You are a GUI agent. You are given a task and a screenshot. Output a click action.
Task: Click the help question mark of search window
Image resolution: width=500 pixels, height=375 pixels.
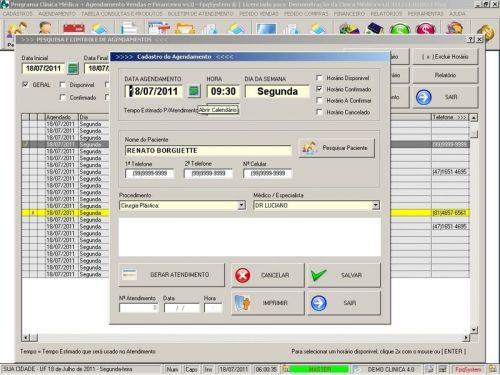click(x=471, y=39)
